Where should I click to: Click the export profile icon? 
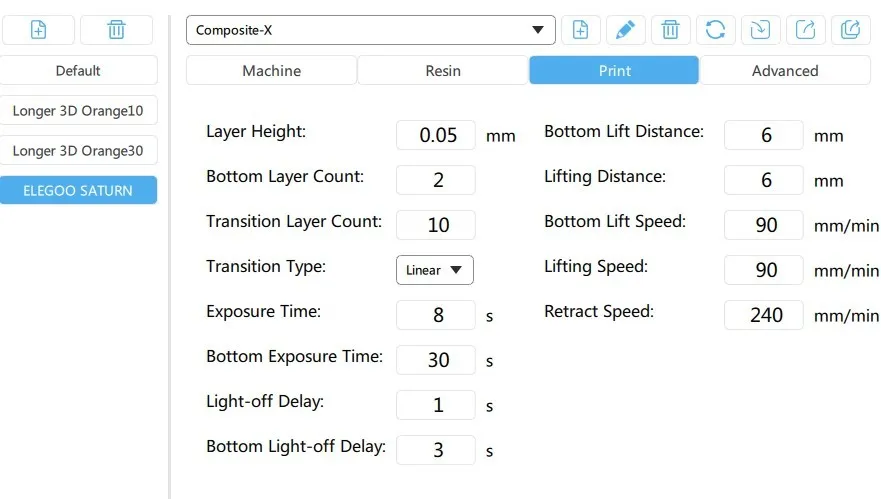click(x=805, y=30)
